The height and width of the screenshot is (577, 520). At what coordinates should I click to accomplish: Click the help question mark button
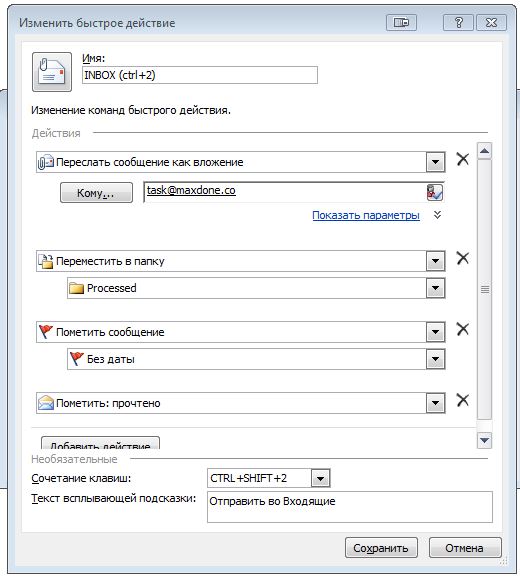click(x=458, y=23)
